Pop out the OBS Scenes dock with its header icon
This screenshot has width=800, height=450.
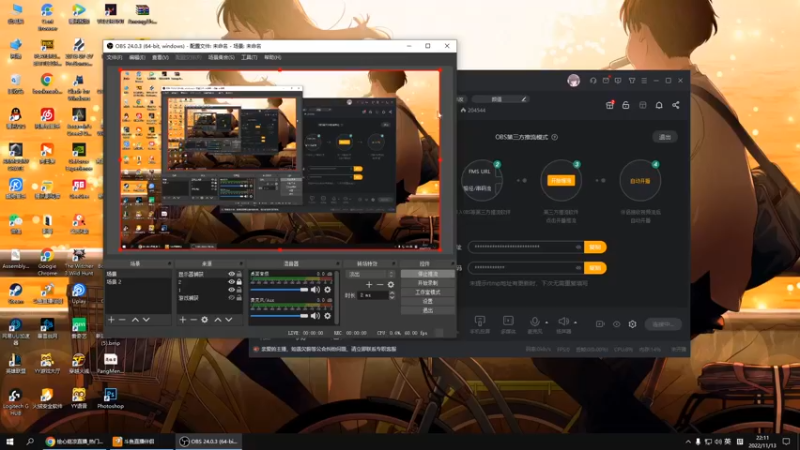pos(169,264)
